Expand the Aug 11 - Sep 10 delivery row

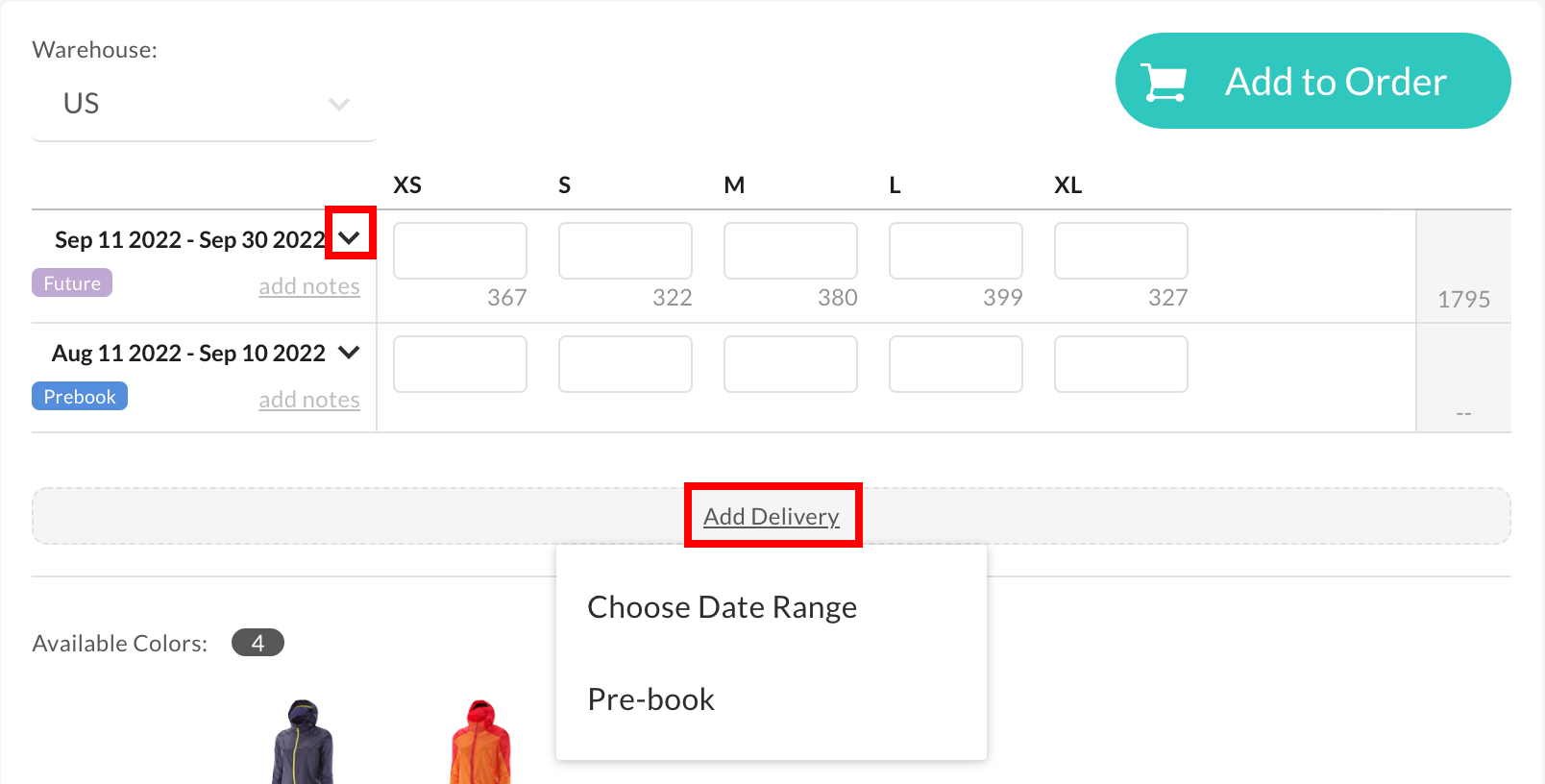(349, 353)
